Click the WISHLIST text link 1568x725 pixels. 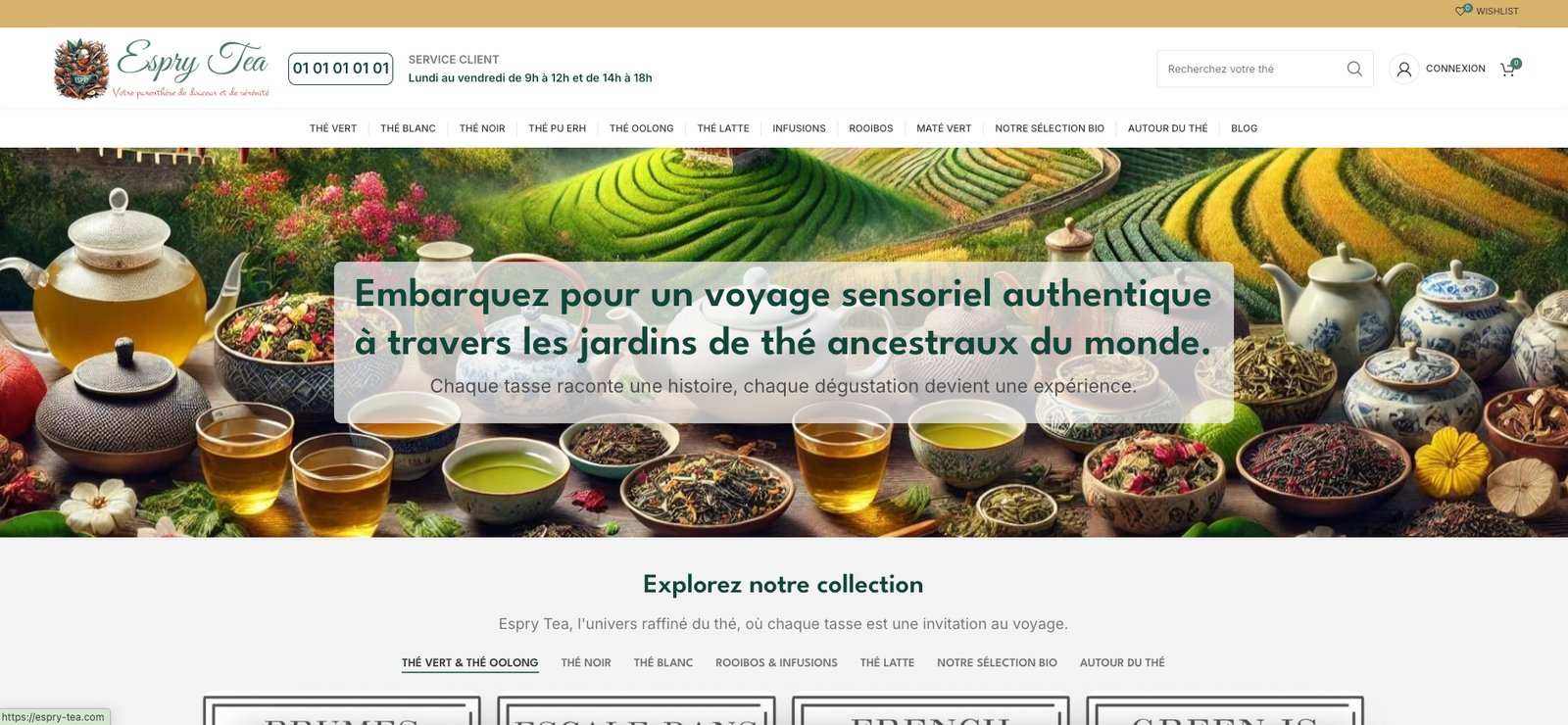(x=1497, y=11)
